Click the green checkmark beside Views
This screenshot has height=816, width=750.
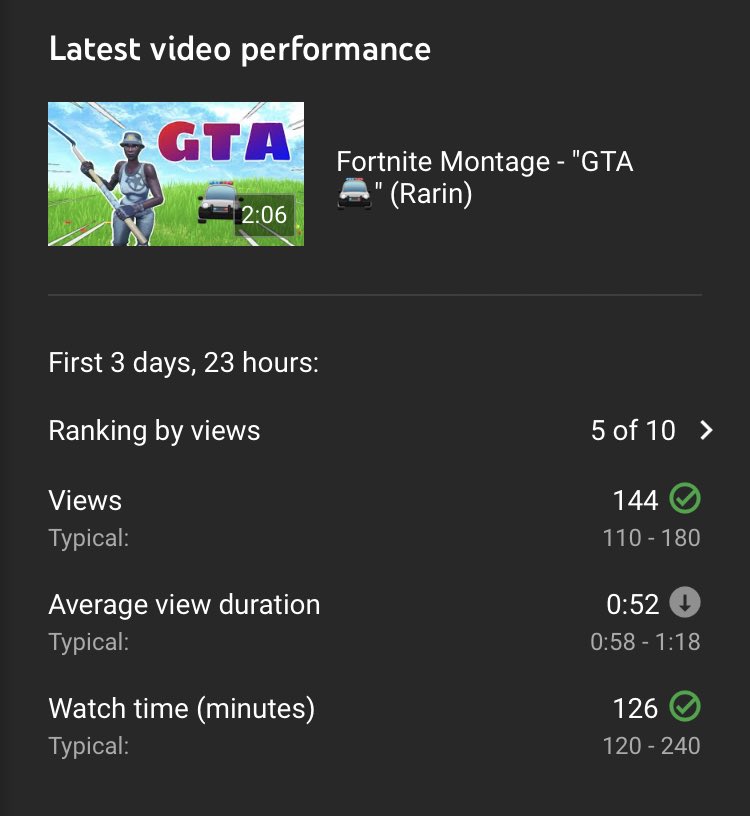click(685, 498)
